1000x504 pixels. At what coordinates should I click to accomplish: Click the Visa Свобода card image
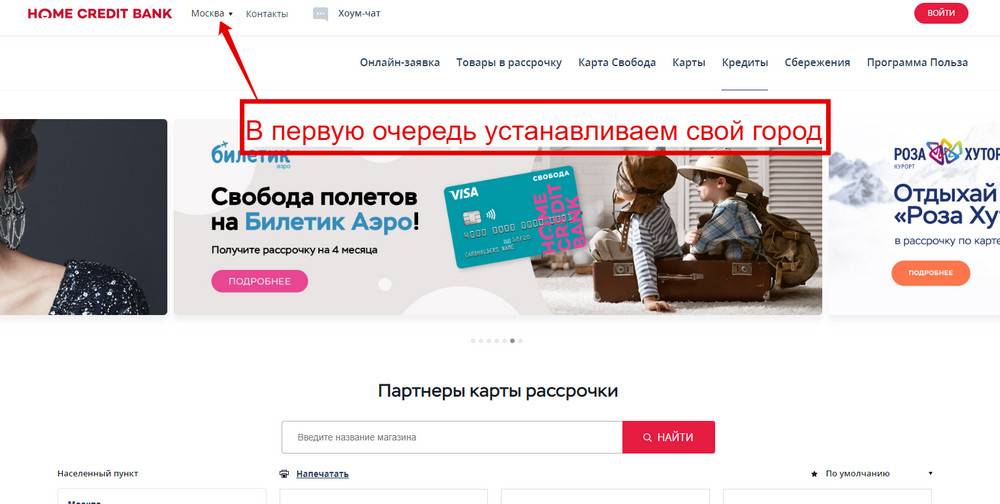coord(515,217)
